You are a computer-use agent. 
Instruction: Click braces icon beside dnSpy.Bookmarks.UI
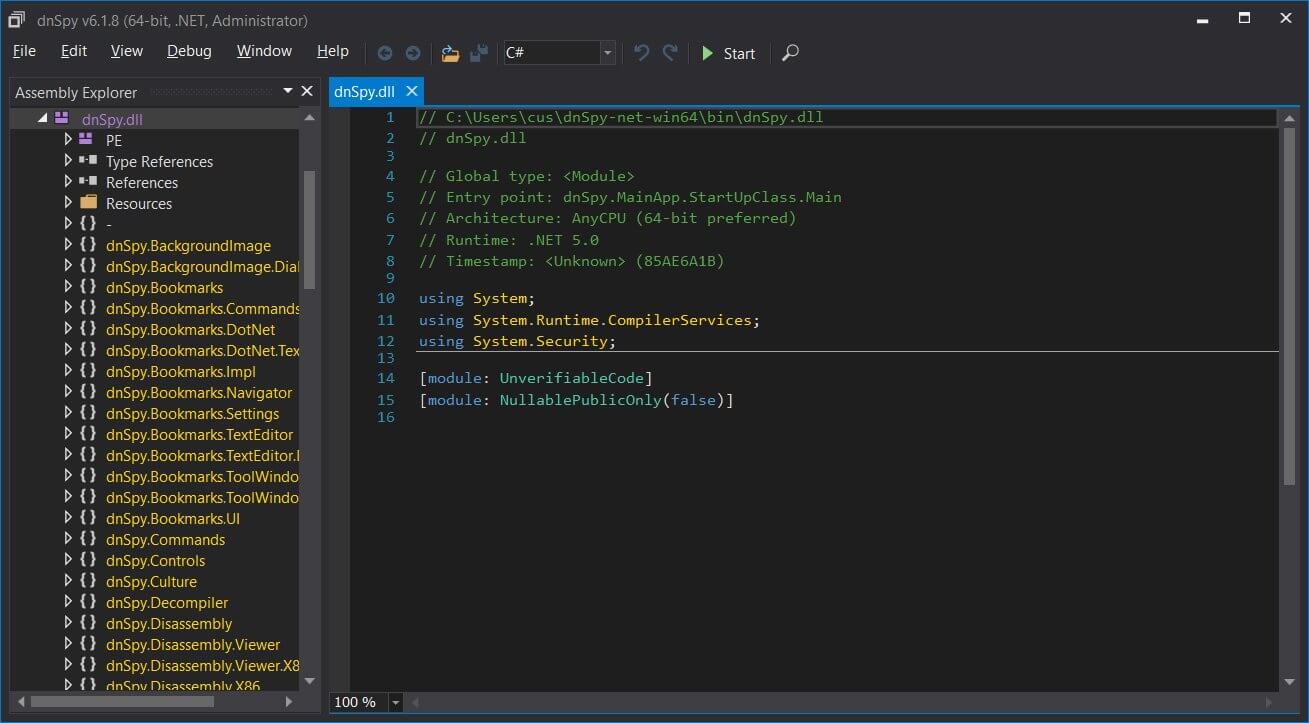click(x=87, y=517)
